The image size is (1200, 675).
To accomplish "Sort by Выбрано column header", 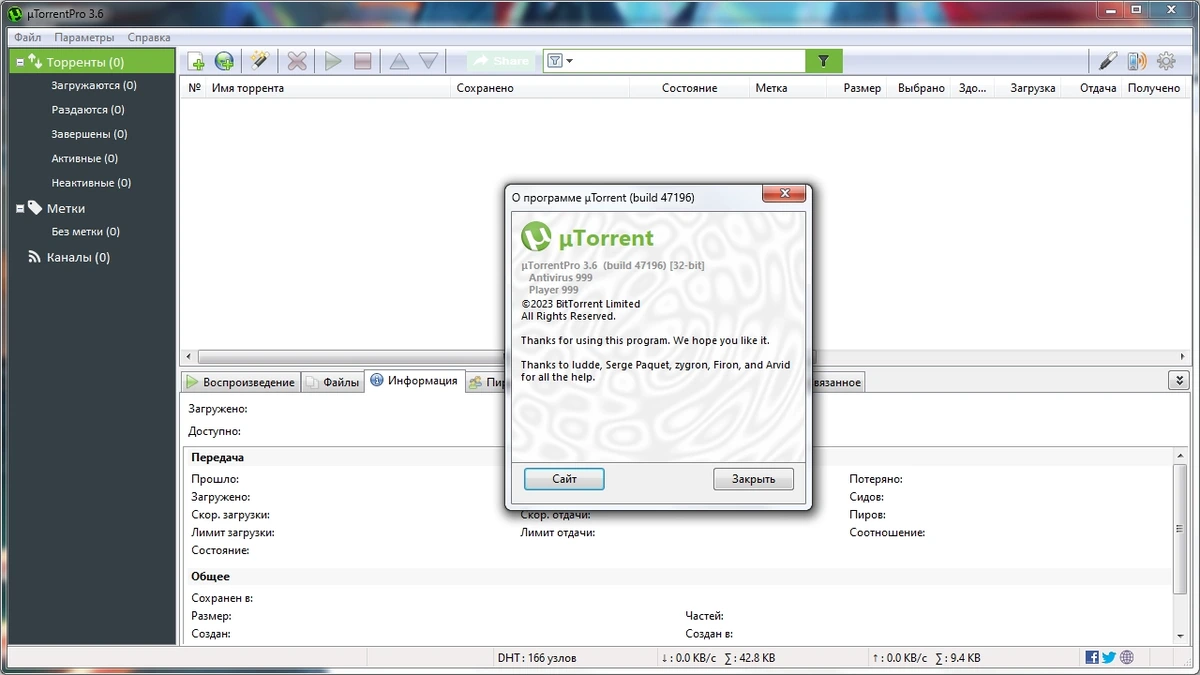I will 920,88.
